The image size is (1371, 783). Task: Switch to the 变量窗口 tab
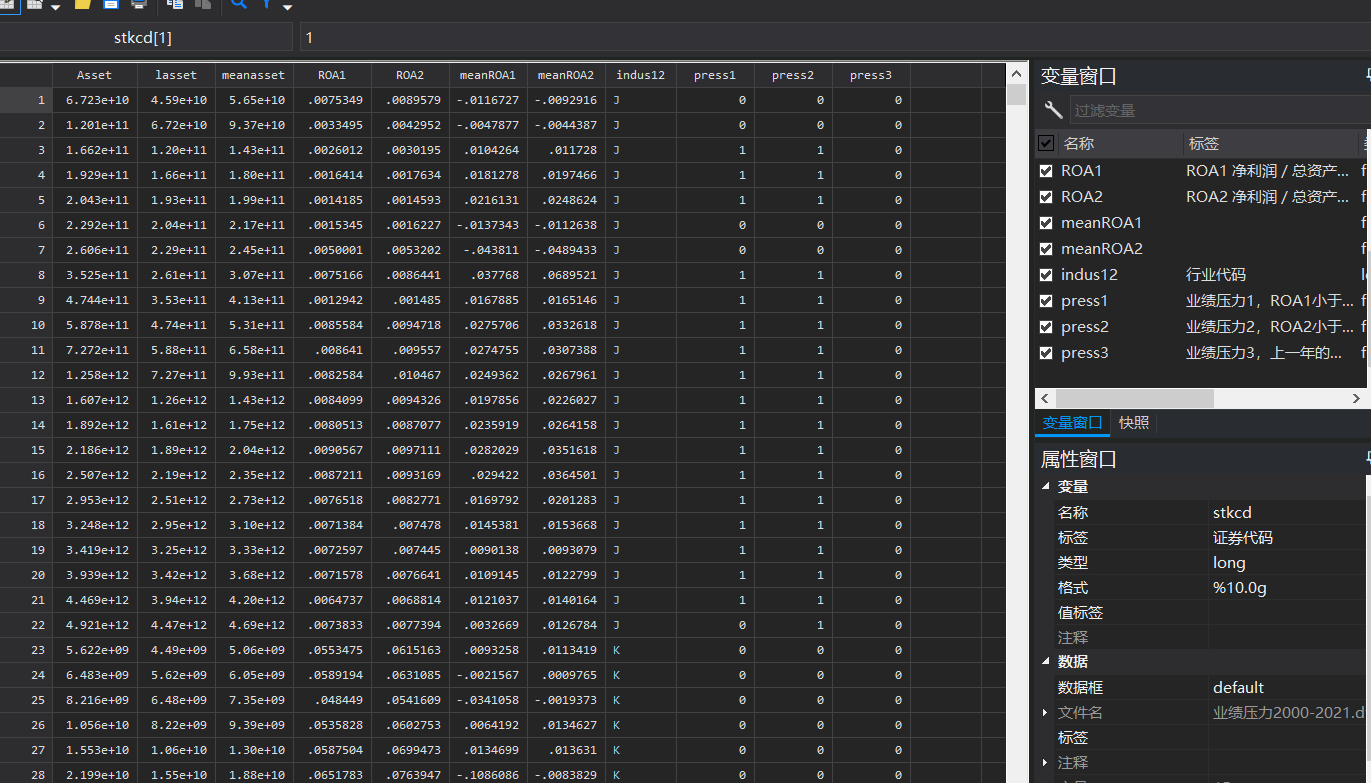coord(1072,423)
